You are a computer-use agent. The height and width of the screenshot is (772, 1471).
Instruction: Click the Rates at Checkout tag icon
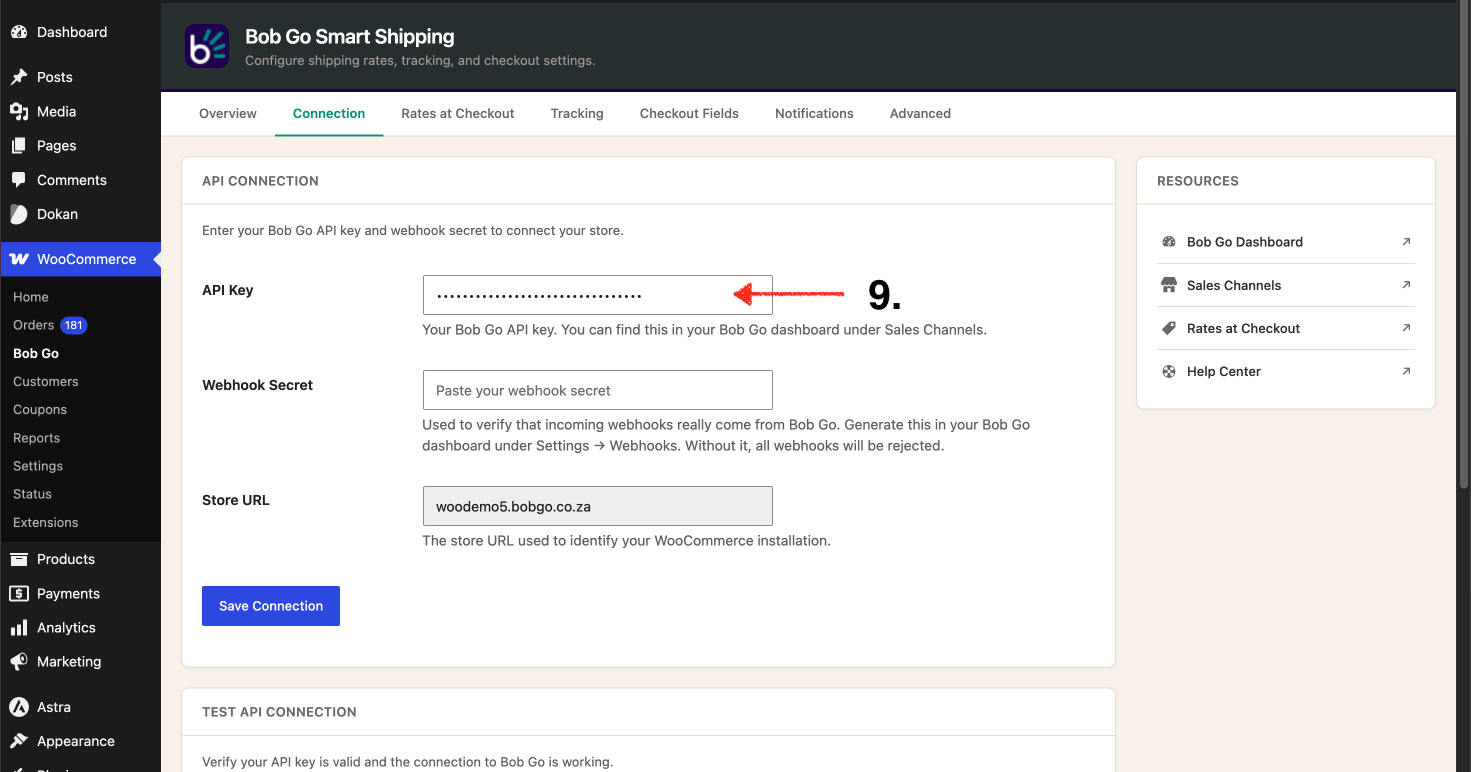1168,328
